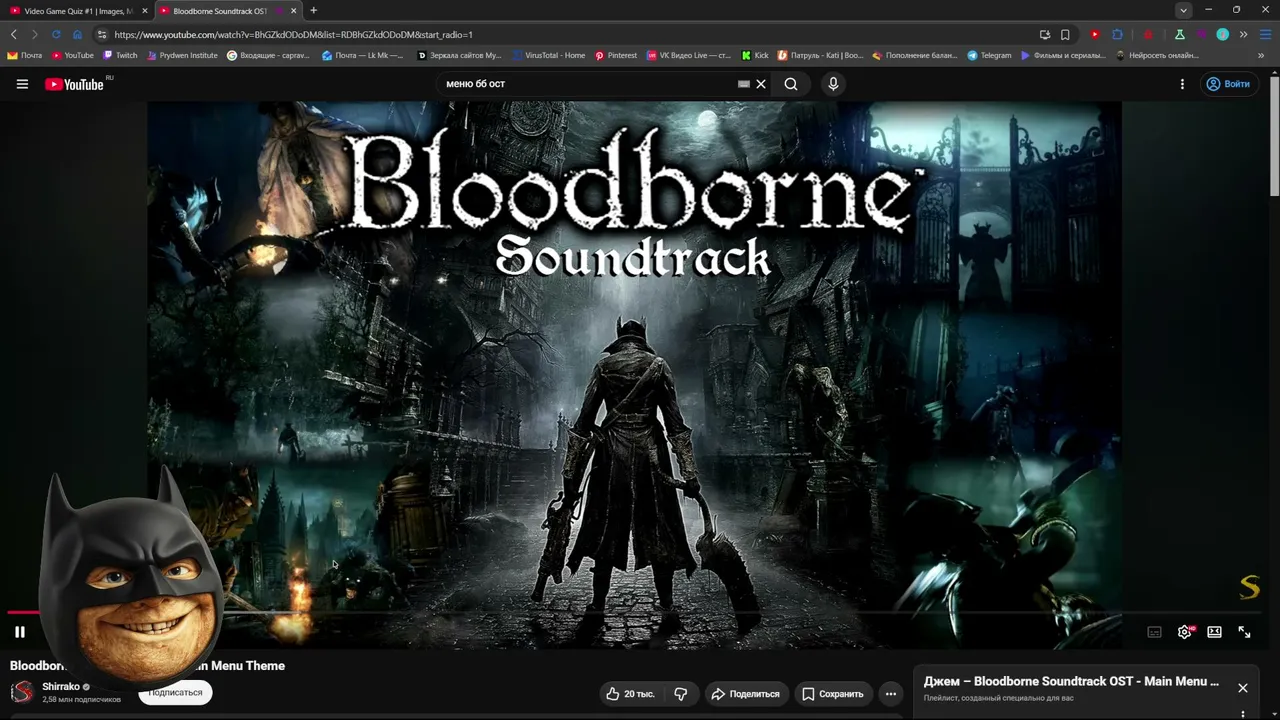
Task: Expand the browser tab search dropdown
Action: click(x=1183, y=11)
